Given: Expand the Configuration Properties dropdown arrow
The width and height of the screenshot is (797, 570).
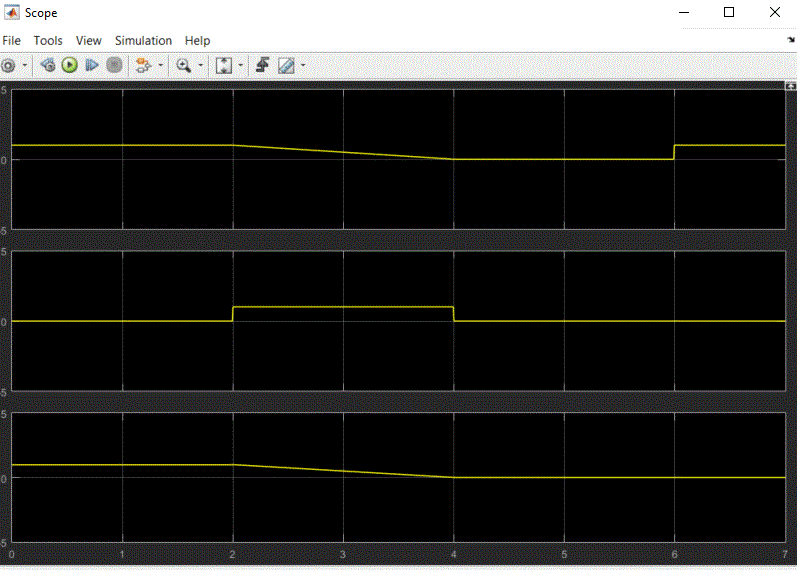Looking at the screenshot, I should pos(25,65).
